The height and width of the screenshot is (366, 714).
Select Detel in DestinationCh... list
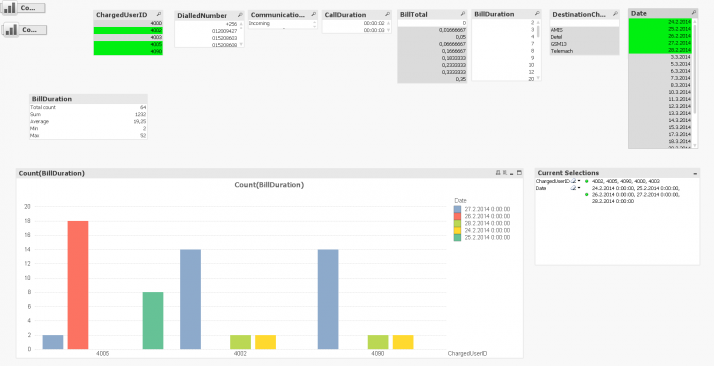tap(584, 37)
